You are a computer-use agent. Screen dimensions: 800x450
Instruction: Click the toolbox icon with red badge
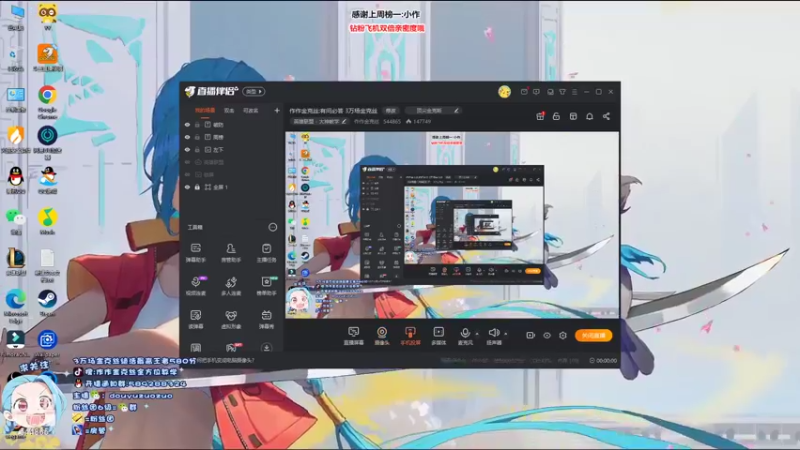231,348
